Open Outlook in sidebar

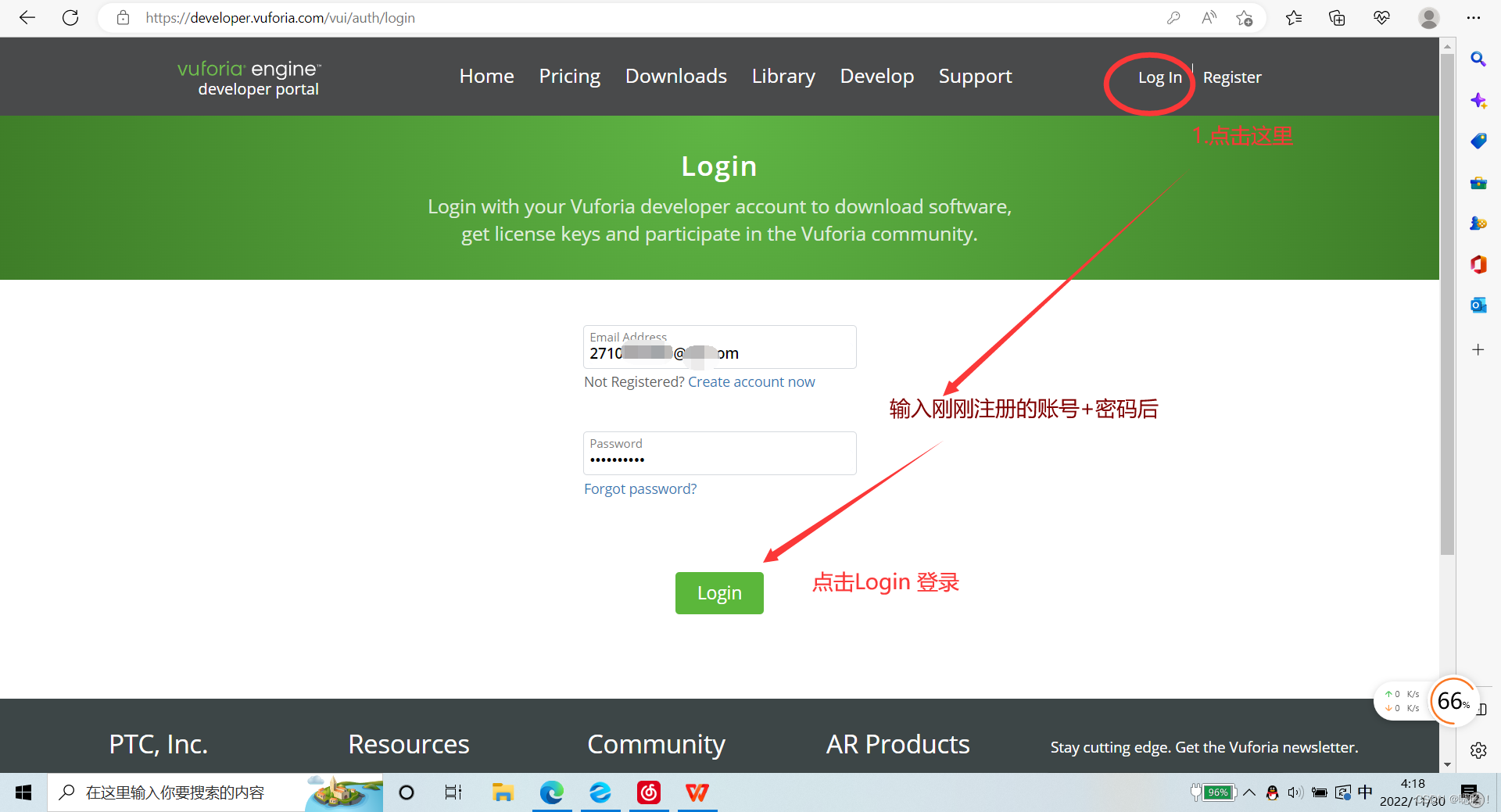[1478, 306]
